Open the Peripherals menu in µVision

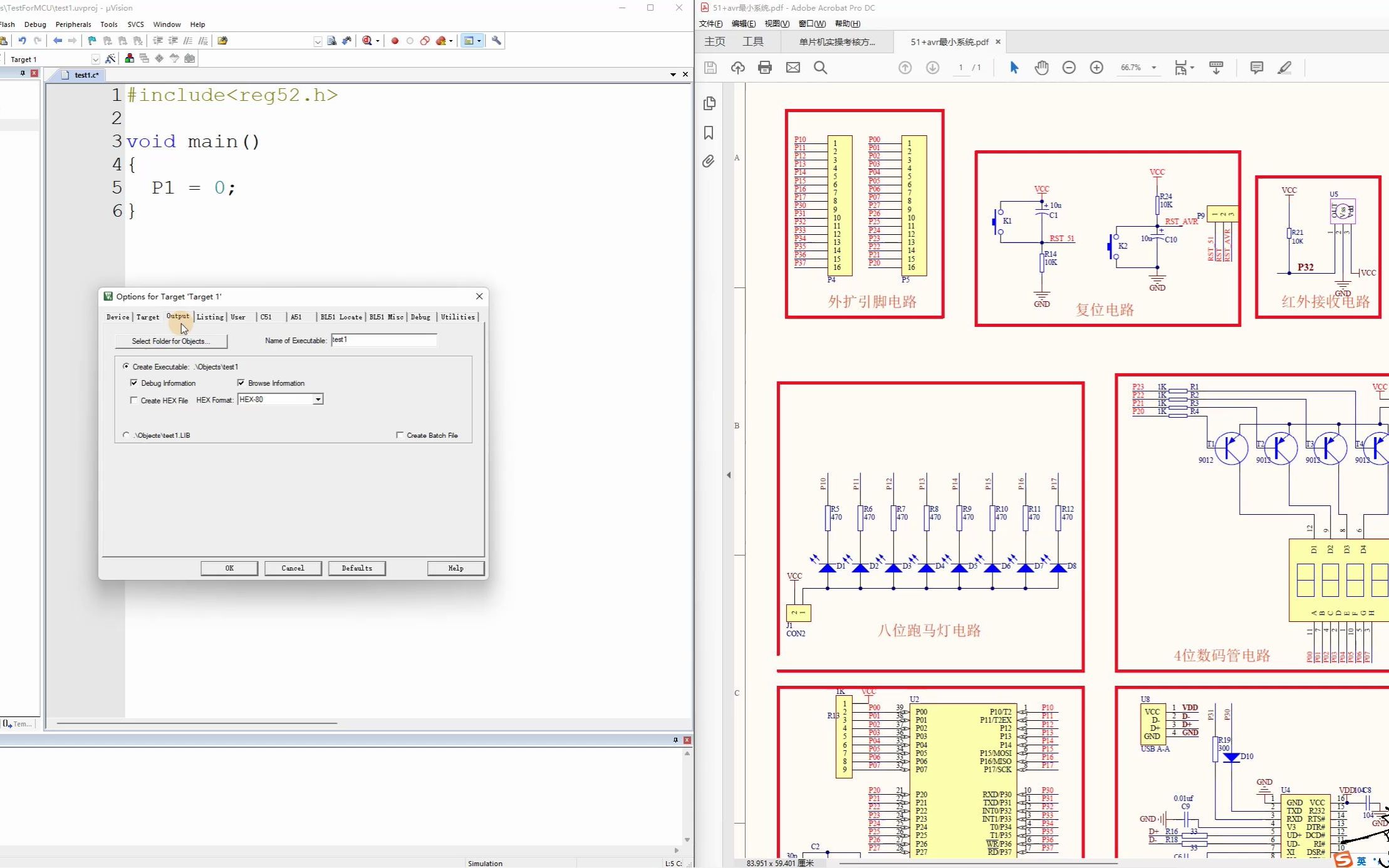pos(73,24)
